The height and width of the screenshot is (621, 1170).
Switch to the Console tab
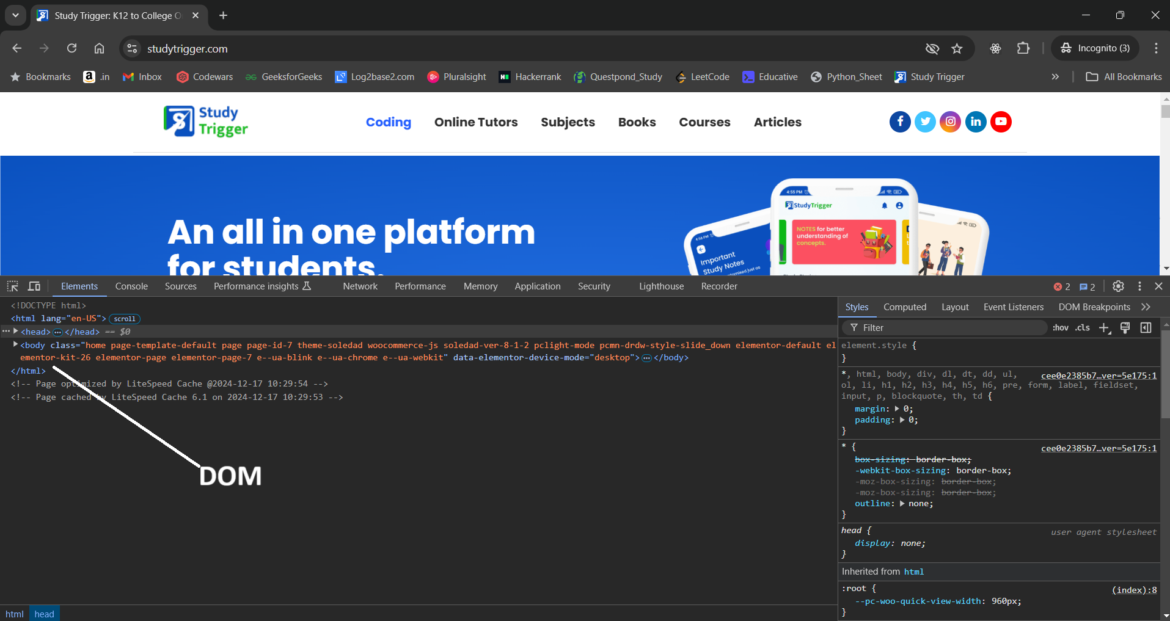click(131, 287)
